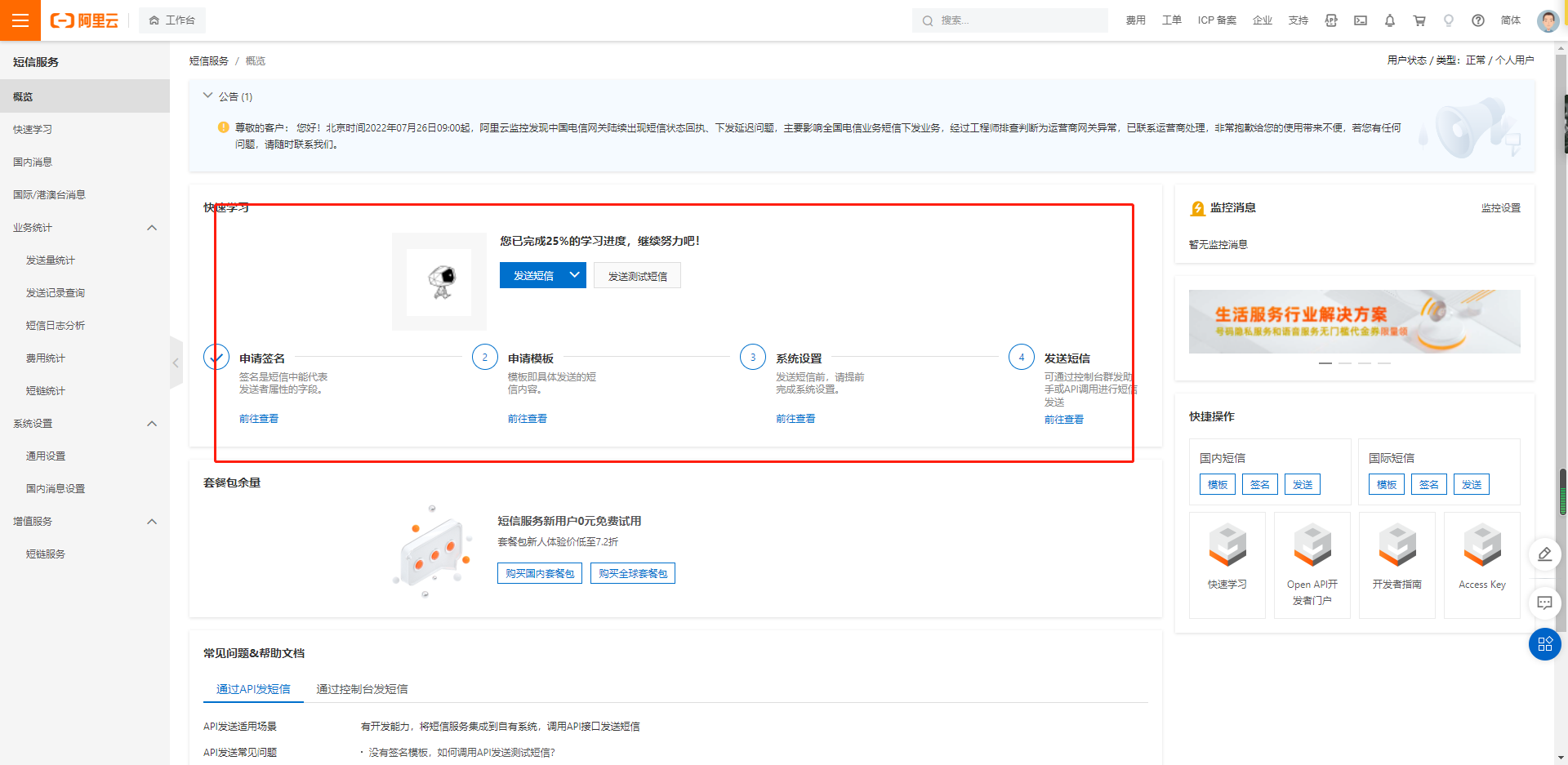This screenshot has height=765, width=1568.
Task: Open the 费用 menu
Action: click(x=1135, y=20)
